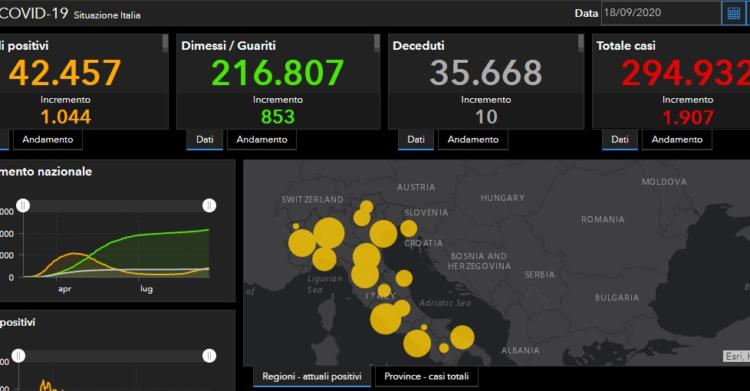This screenshot has width=750, height=391.
Task: Open Dati tab under Deceduti
Action: click(x=416, y=140)
